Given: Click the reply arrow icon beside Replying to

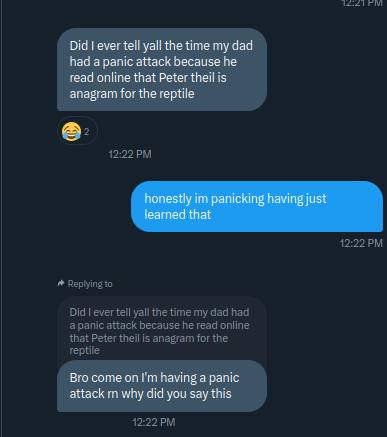Looking at the screenshot, I should (x=61, y=284).
